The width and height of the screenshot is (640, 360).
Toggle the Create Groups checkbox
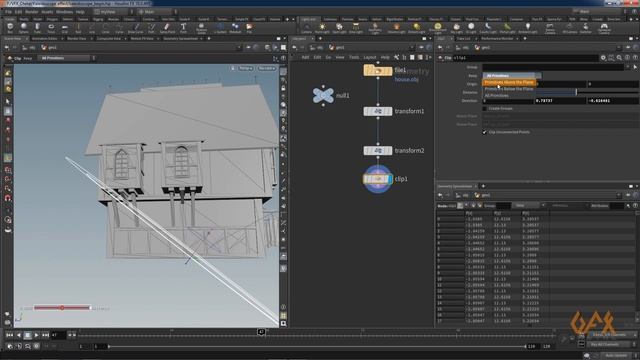click(484, 109)
